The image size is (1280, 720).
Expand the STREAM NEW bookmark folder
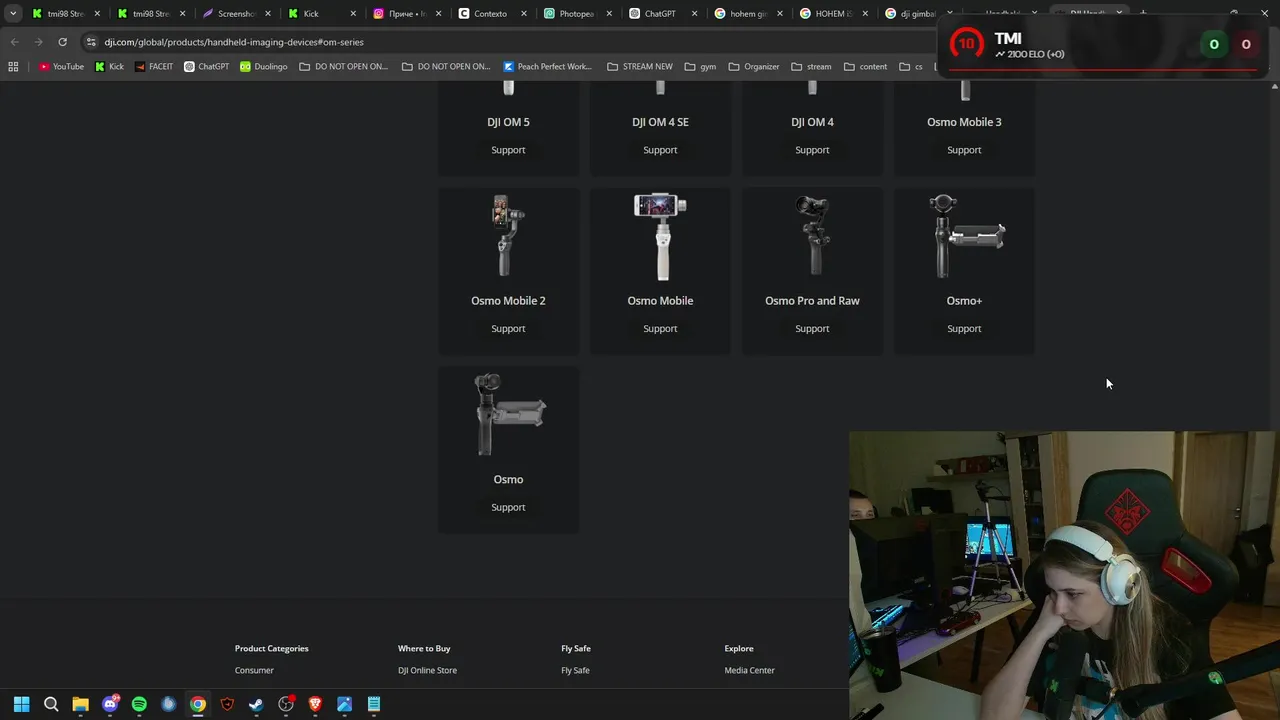click(x=640, y=67)
